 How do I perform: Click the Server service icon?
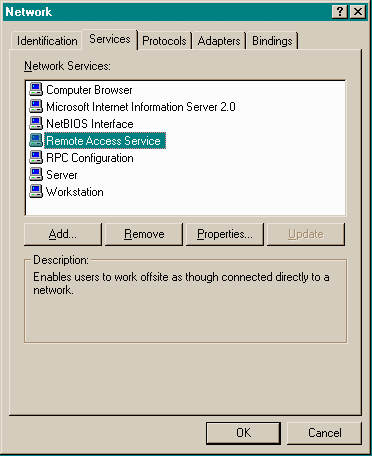pyautogui.click(x=36, y=174)
